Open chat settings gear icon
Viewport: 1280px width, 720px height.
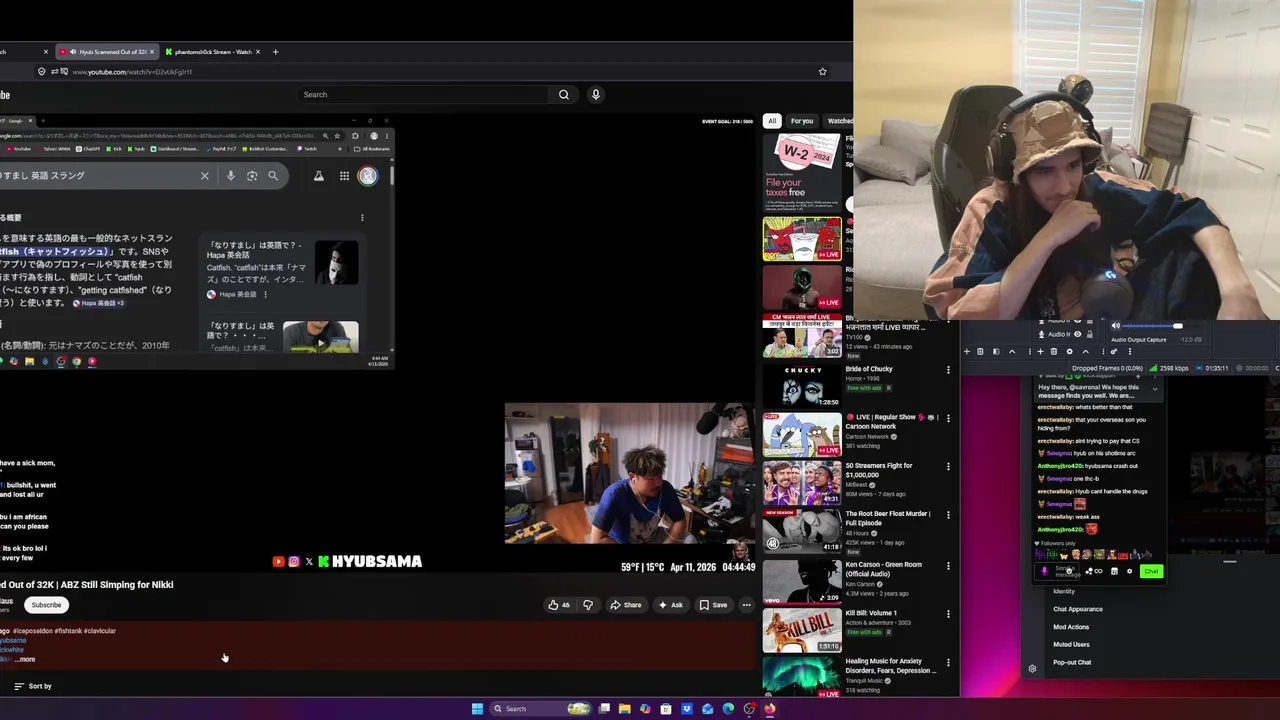pos(1130,571)
